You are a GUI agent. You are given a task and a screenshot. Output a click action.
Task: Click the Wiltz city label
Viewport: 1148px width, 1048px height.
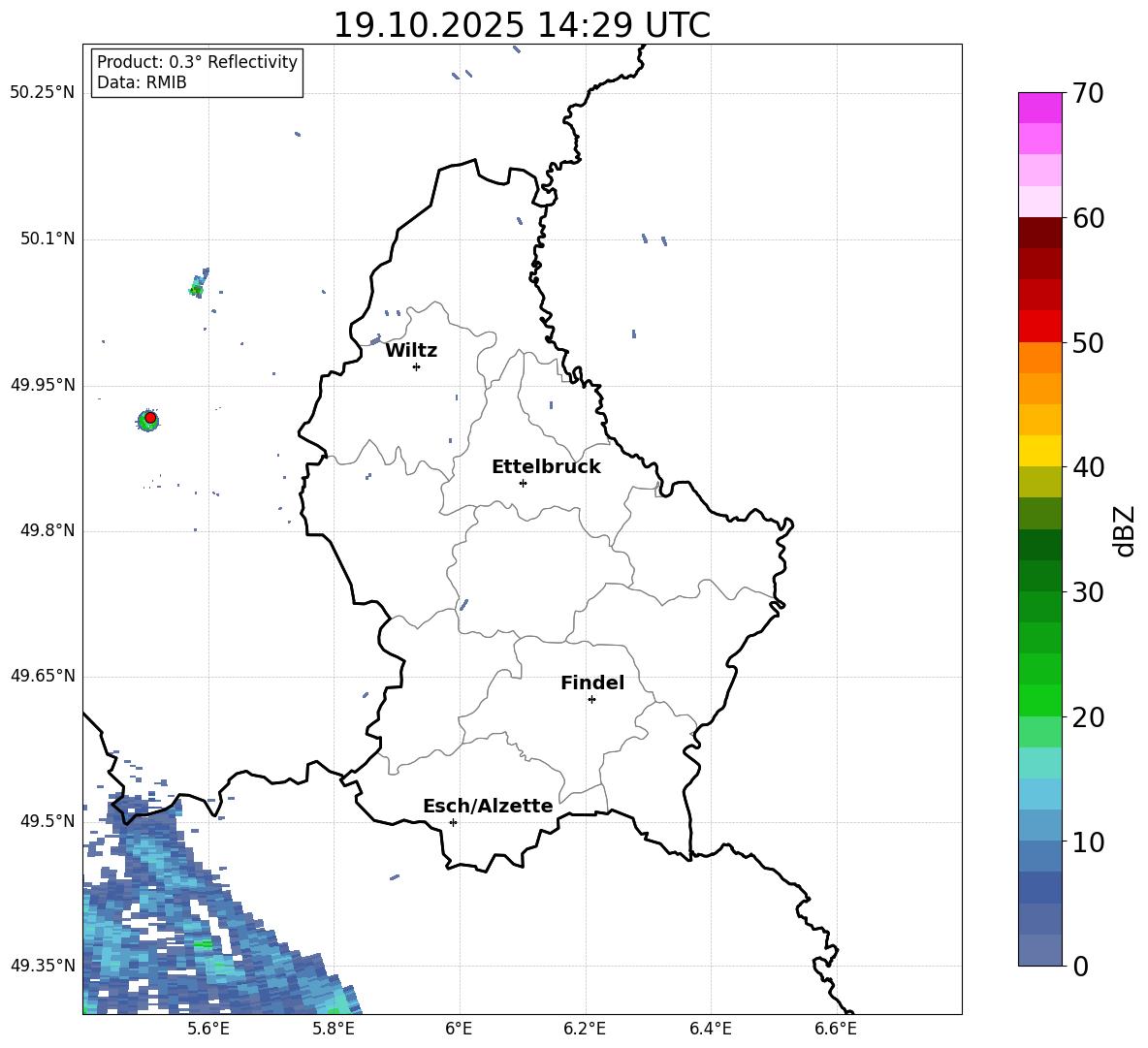click(411, 351)
